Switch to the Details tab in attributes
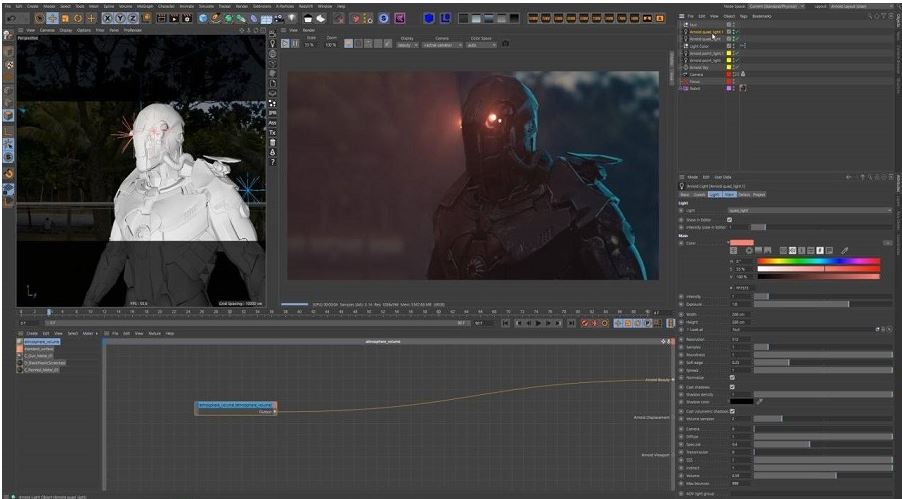This screenshot has height=499, width=902. point(744,194)
